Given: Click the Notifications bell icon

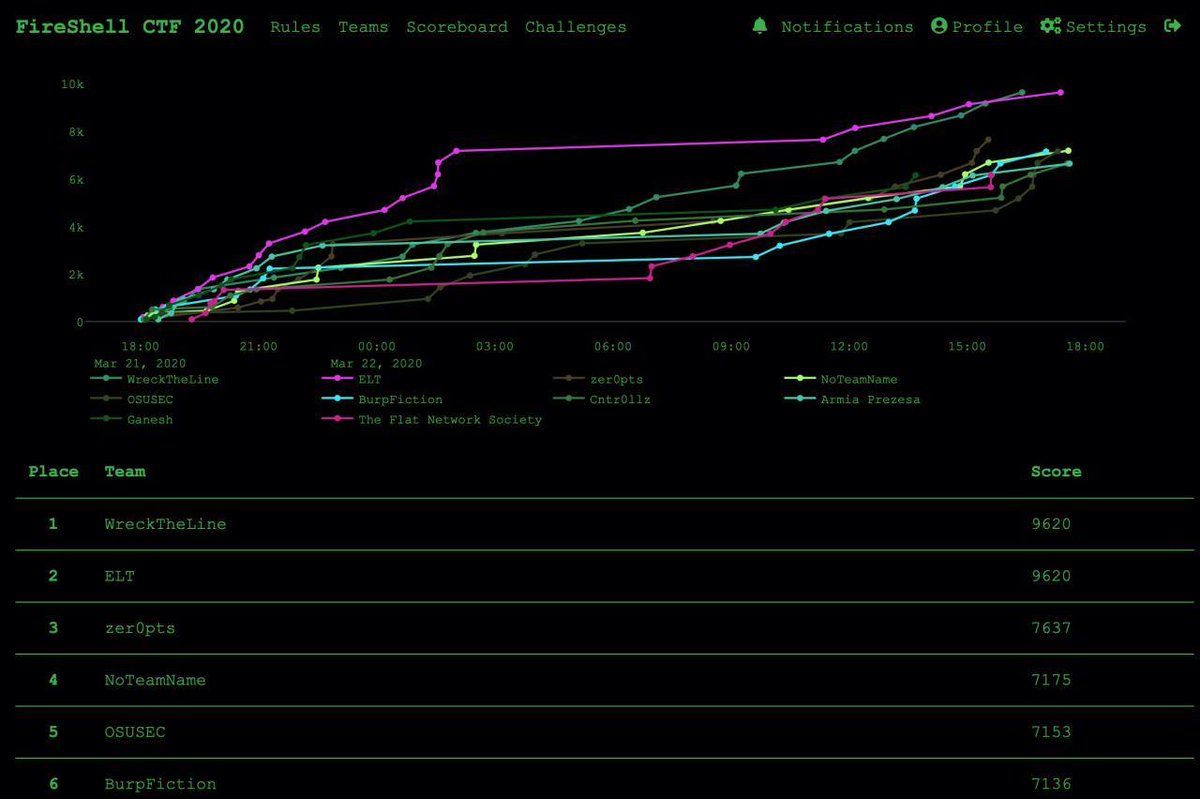Looking at the screenshot, I should [760, 26].
